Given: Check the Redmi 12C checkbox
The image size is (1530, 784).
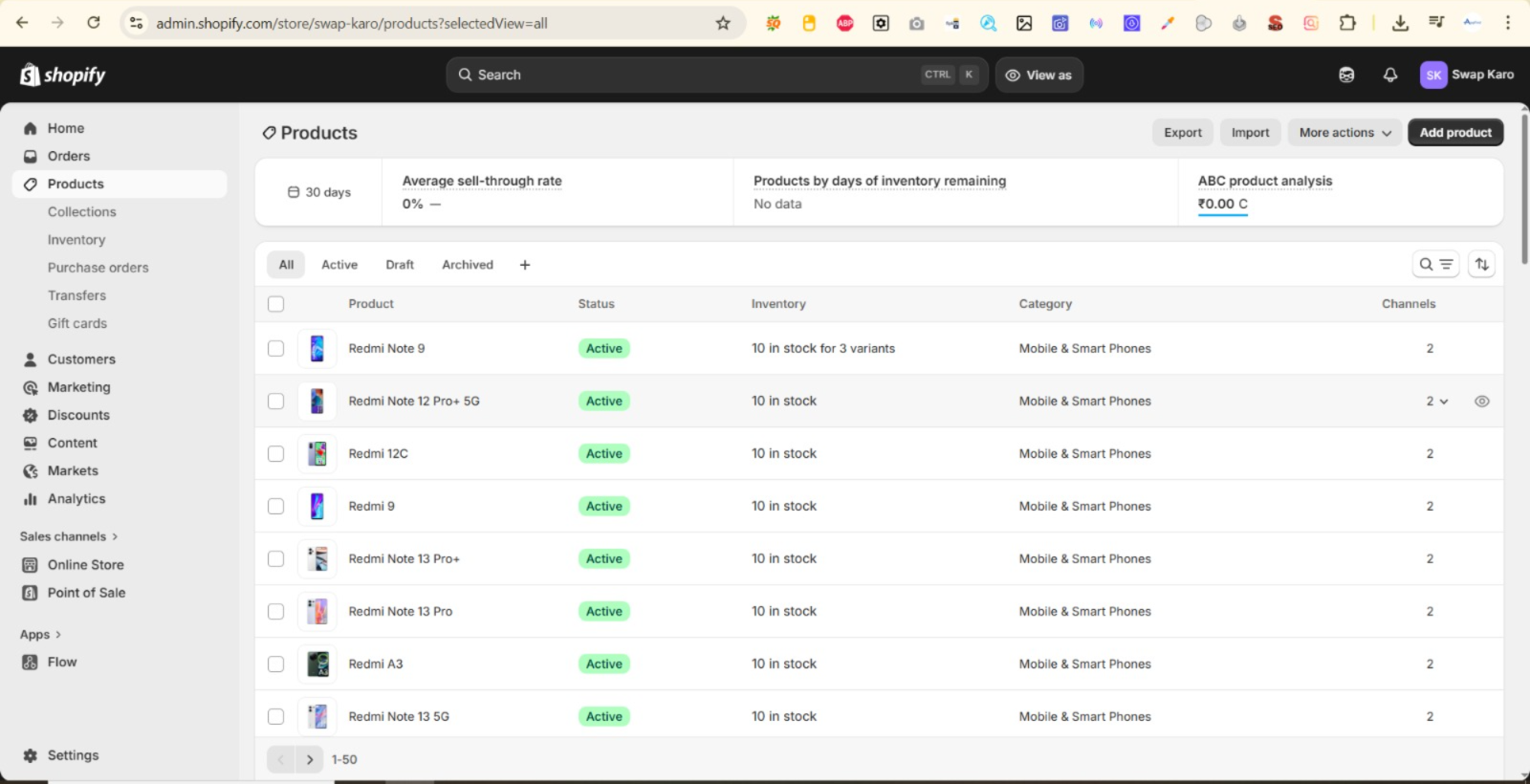Looking at the screenshot, I should click(x=276, y=454).
